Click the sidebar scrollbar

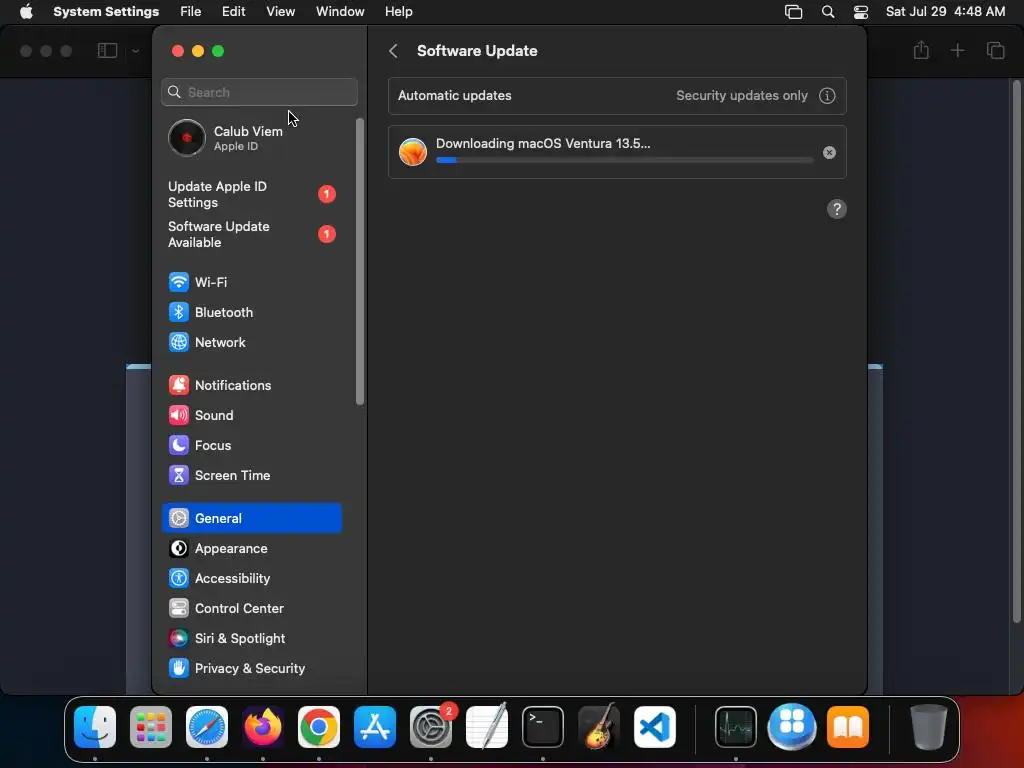[x=360, y=261]
